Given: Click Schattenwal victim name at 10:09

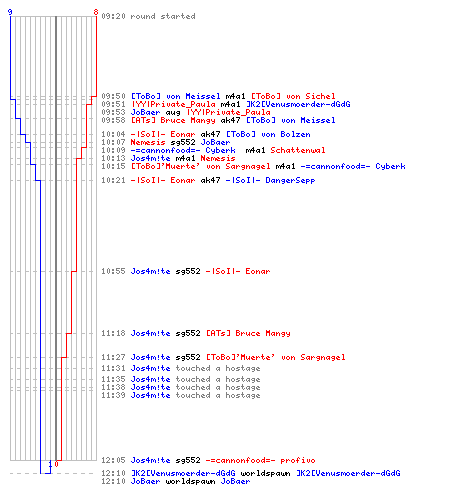Looking at the screenshot, I should click(298, 150).
